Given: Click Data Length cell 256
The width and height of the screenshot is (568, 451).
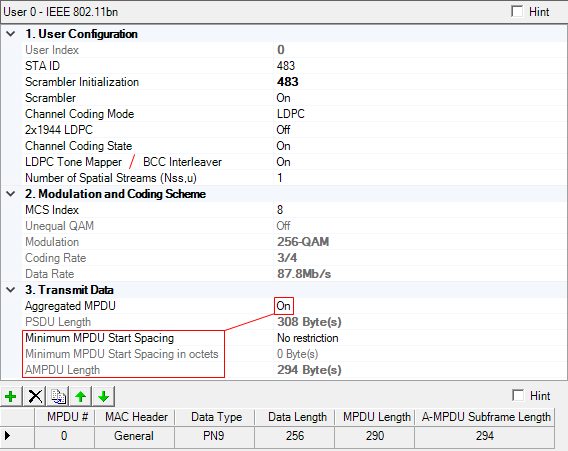Looking at the screenshot, I should (295, 436).
